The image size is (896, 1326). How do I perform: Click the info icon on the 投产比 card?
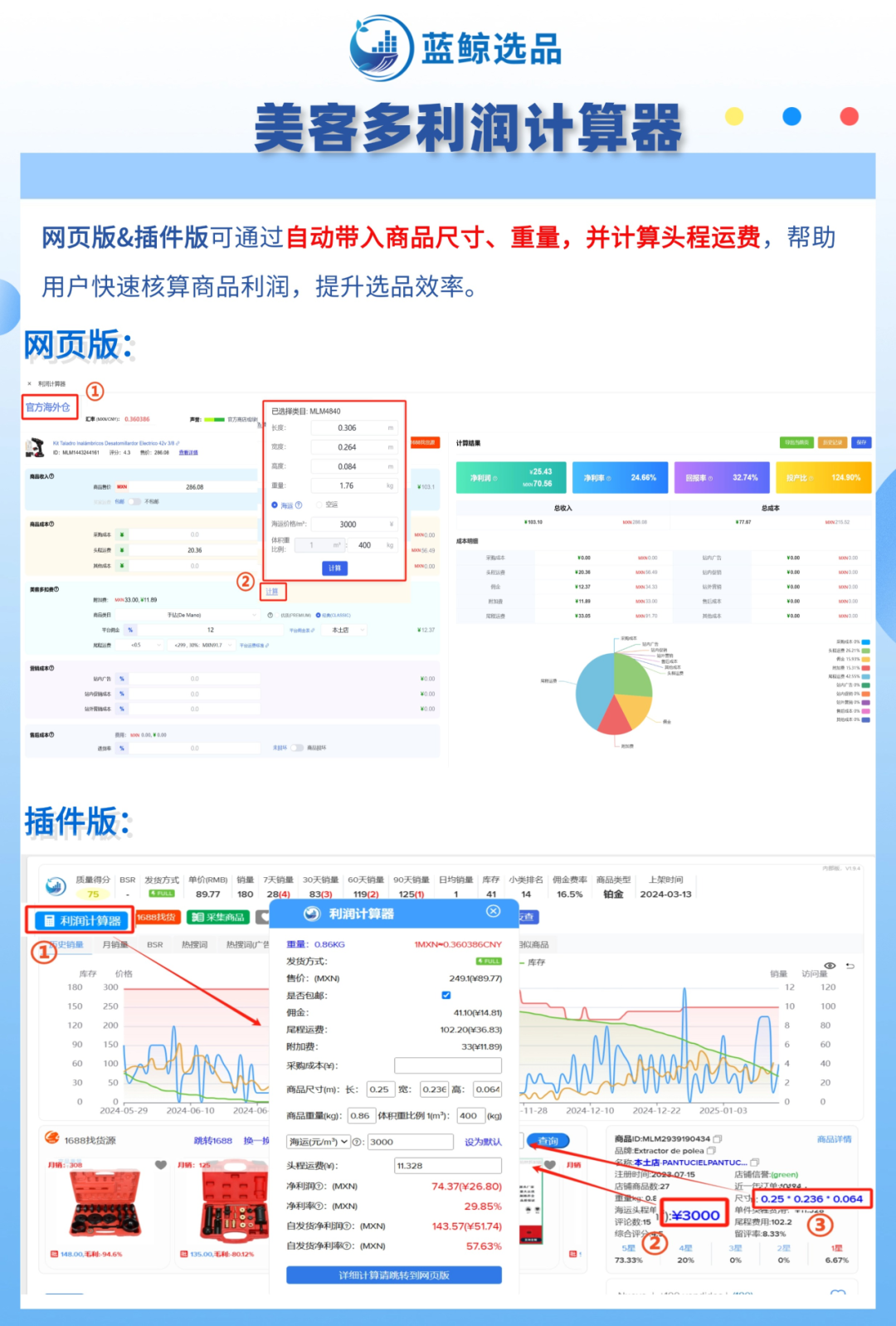click(x=811, y=478)
